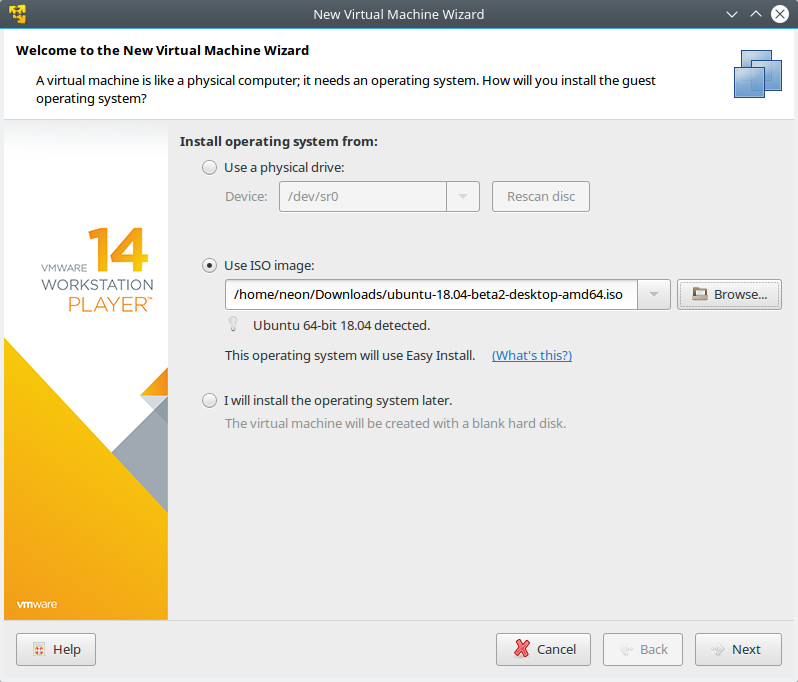
Task: Close the wizard with the X button
Action: (780, 14)
